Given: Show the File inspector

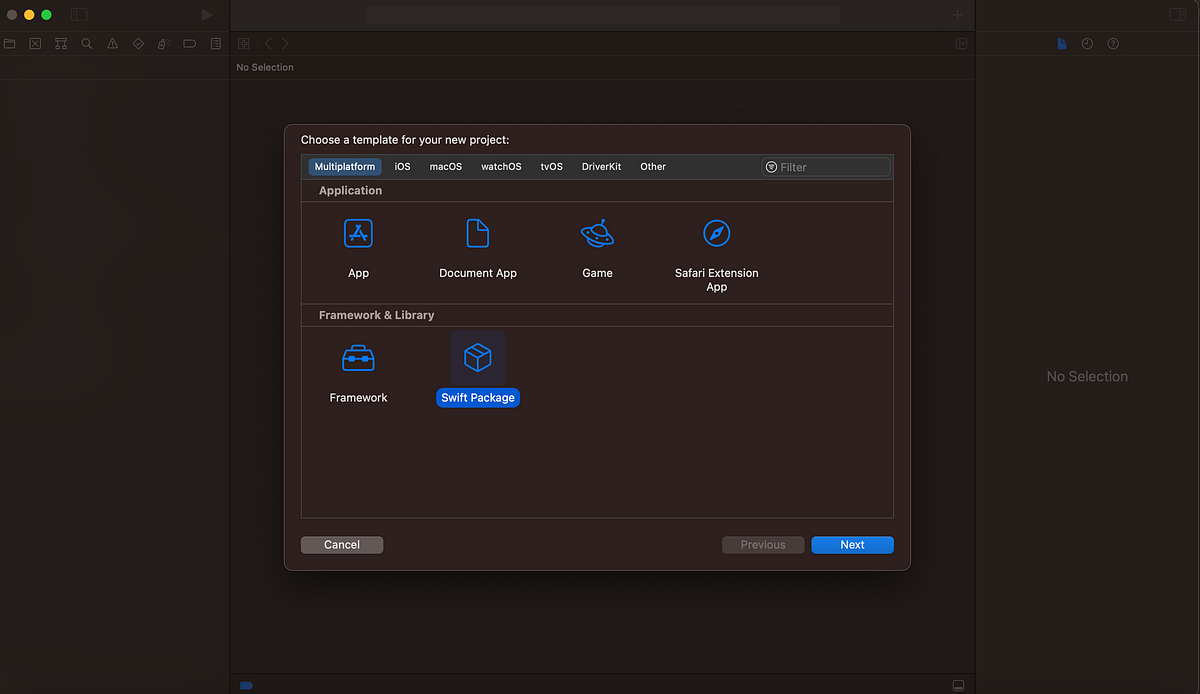Looking at the screenshot, I should pyautogui.click(x=1061, y=43).
